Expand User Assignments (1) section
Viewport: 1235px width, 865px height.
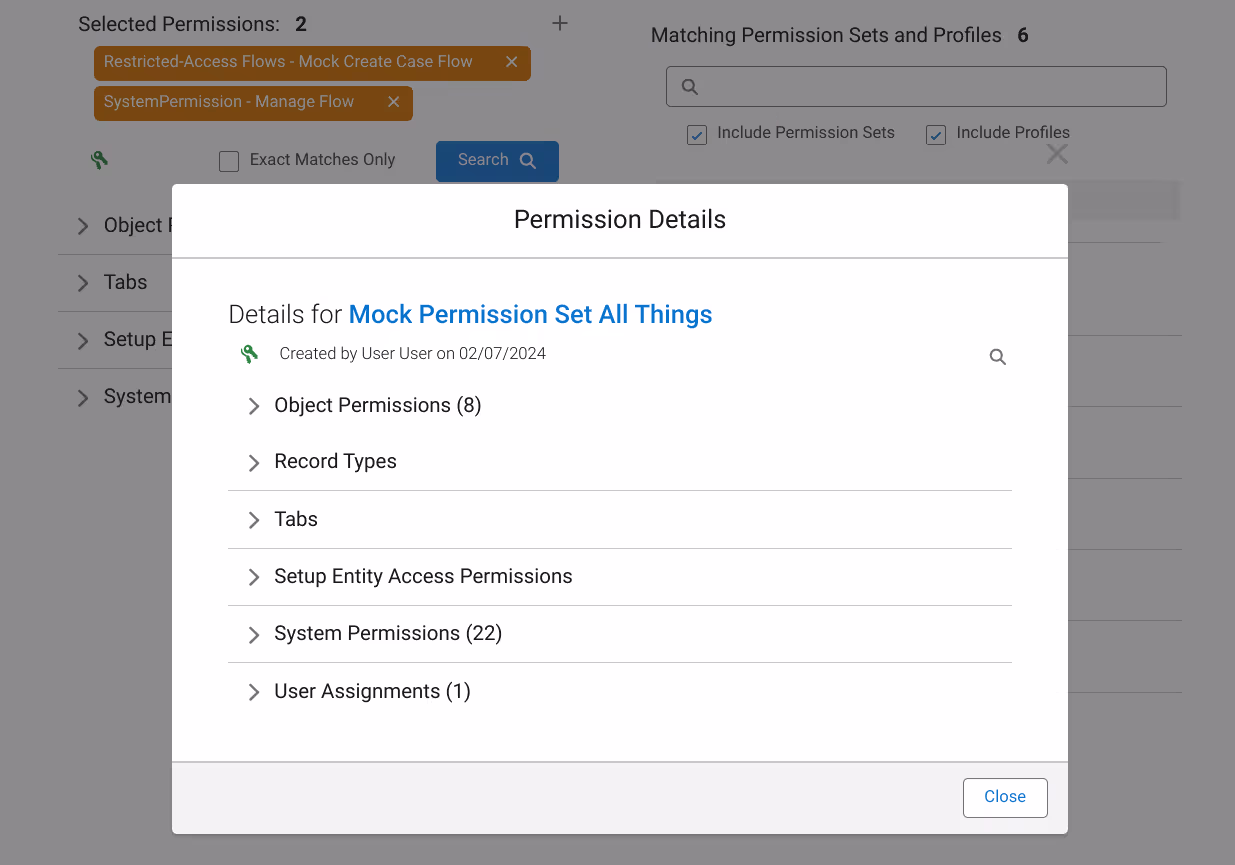pyautogui.click(x=620, y=692)
